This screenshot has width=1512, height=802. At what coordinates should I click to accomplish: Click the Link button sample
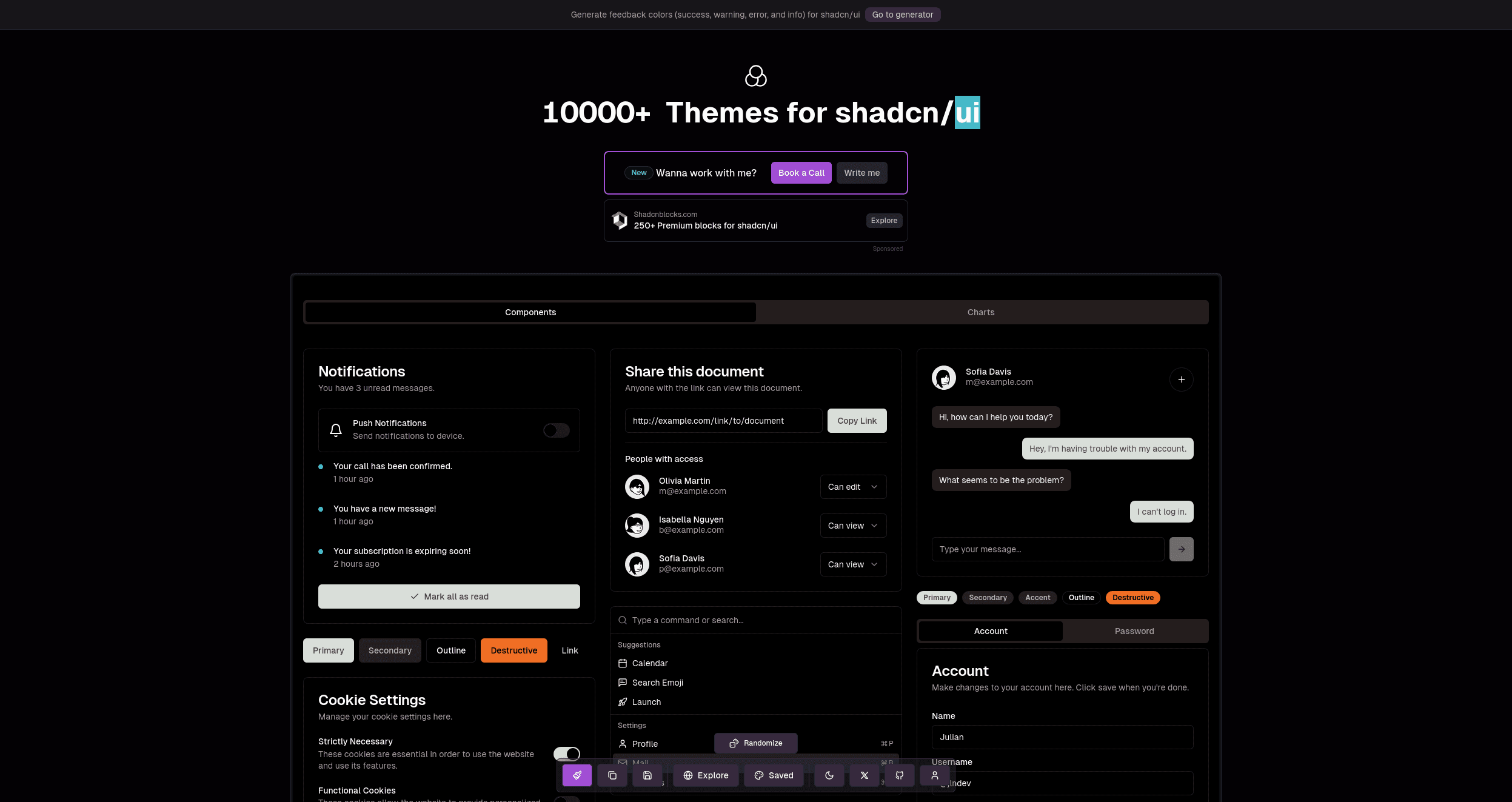coord(570,650)
